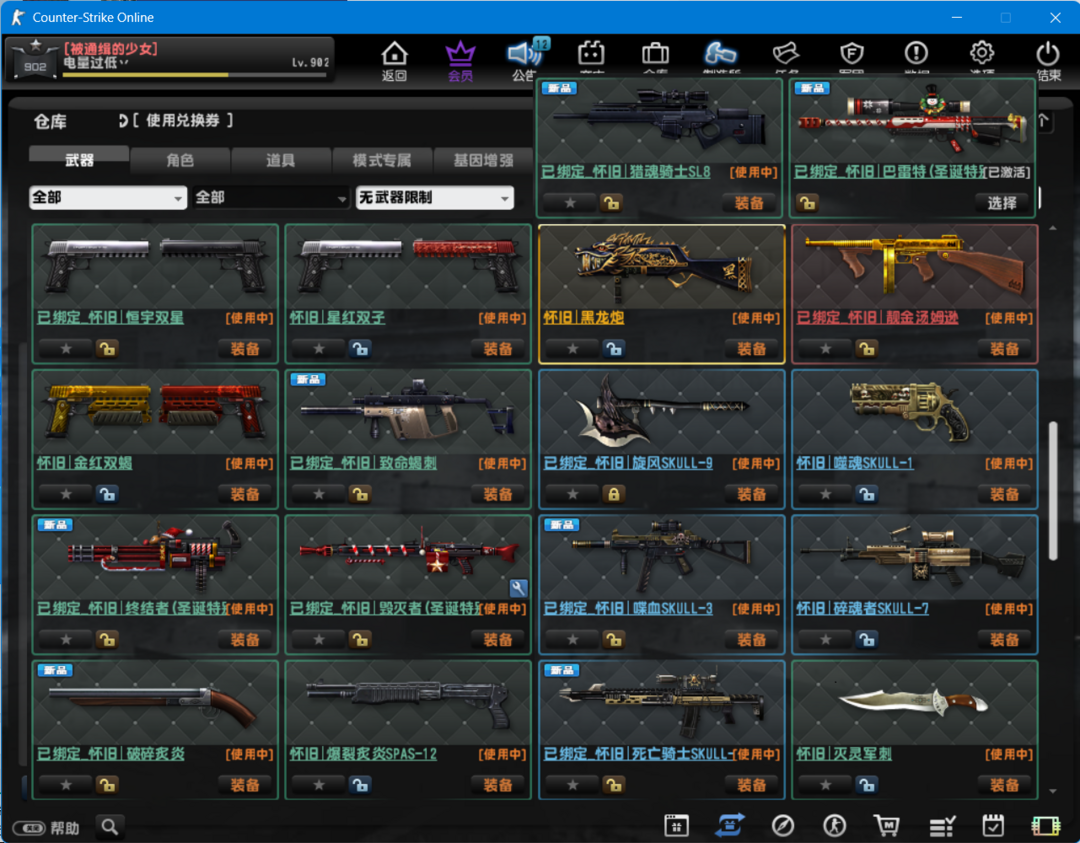Toggle favorite star on 金红双蝎 card
Screen dimensions: 1080x843
pyautogui.click(x=65, y=494)
